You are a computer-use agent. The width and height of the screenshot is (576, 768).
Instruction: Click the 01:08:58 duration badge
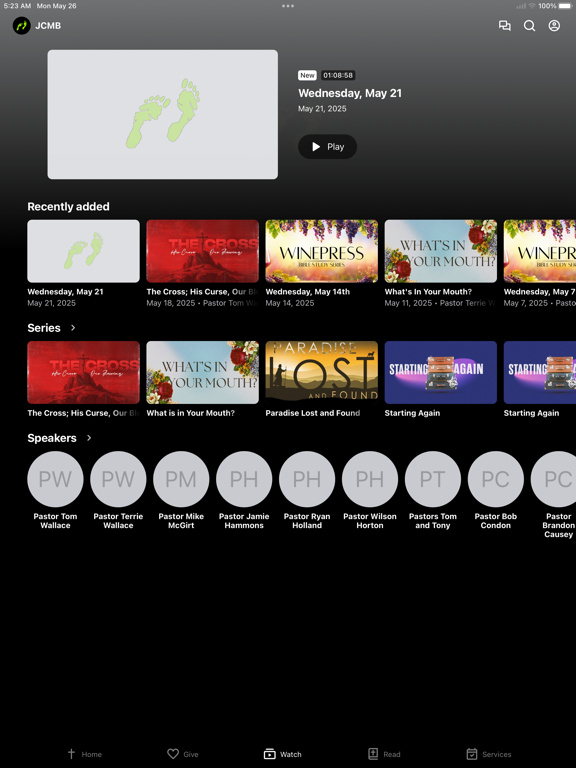click(x=338, y=75)
